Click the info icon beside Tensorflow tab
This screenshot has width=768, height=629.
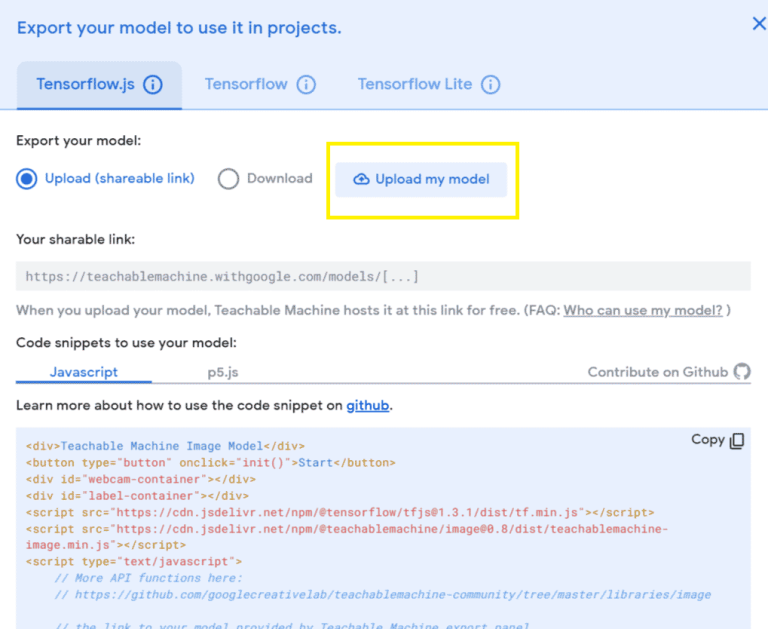tap(306, 84)
